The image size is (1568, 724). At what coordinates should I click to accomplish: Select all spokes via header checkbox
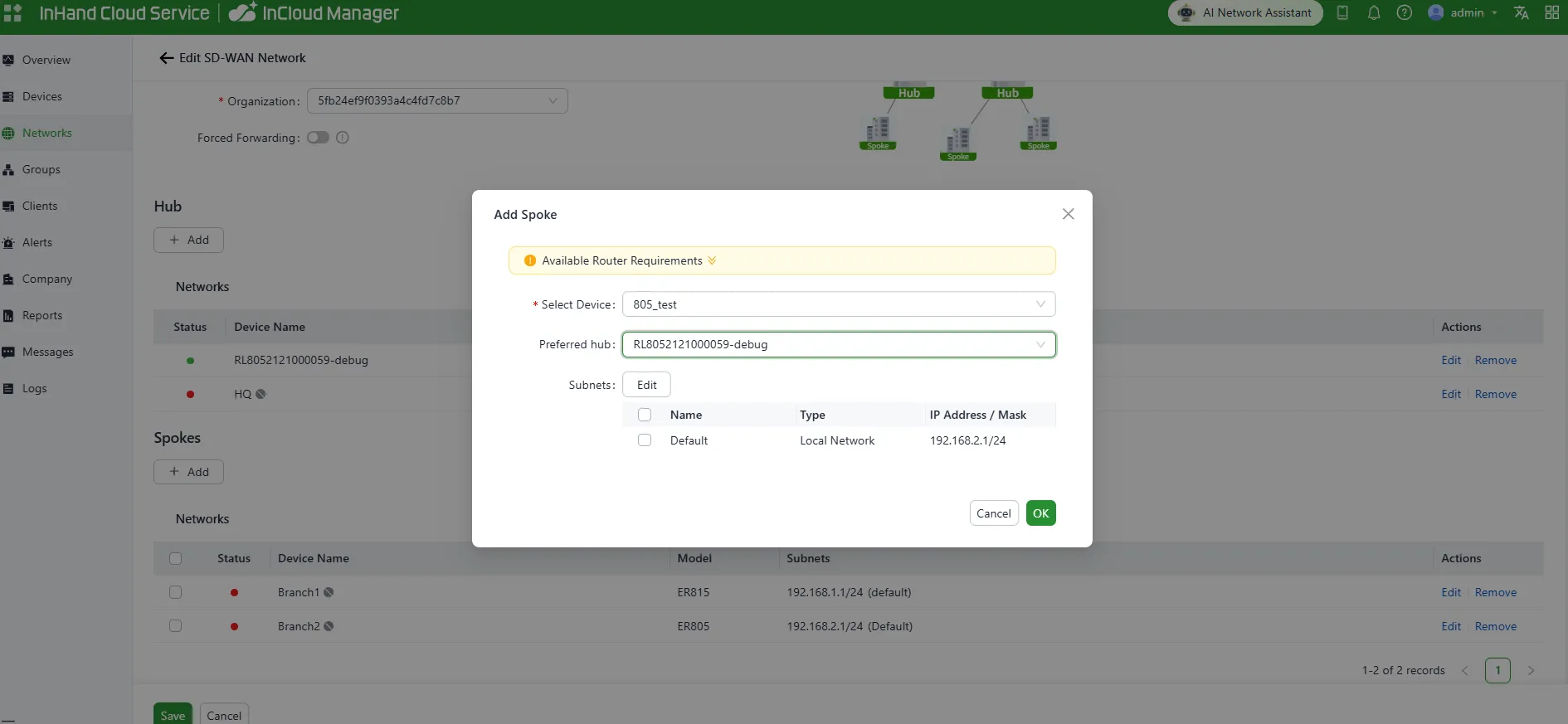(x=175, y=559)
